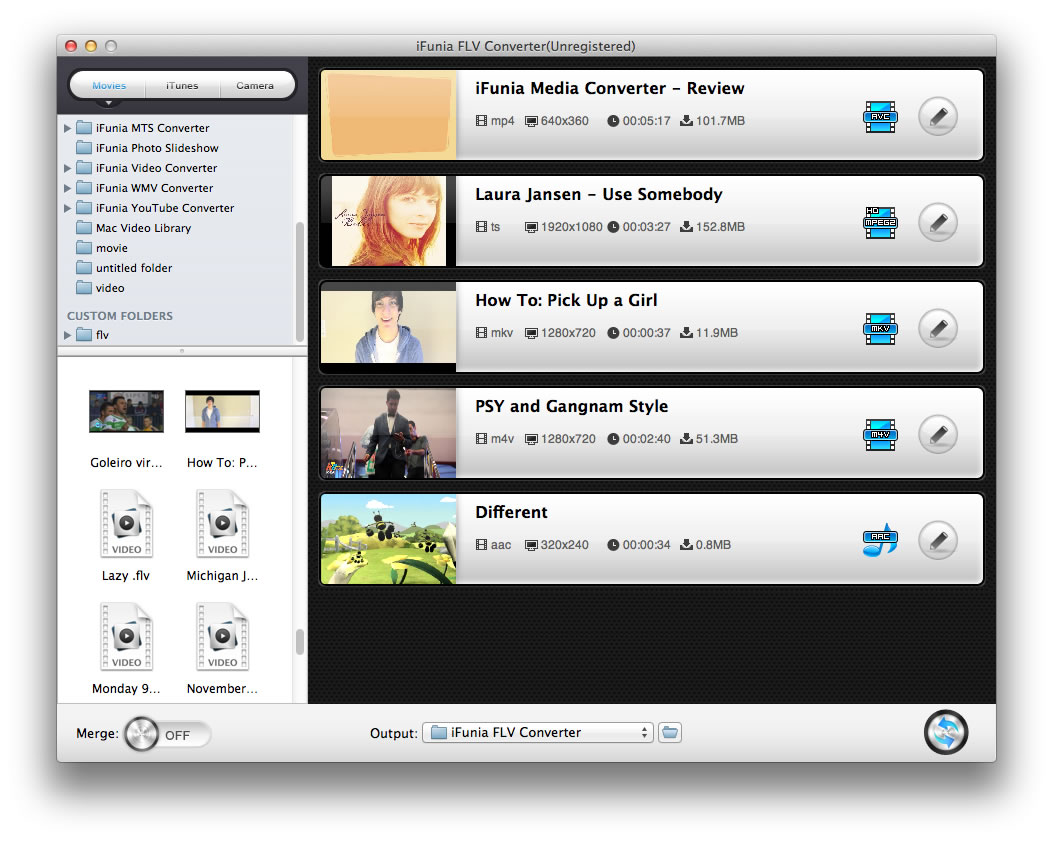This screenshot has height=841, width=1053.
Task: Click the HD MPEG2 output format icon
Action: point(880,223)
